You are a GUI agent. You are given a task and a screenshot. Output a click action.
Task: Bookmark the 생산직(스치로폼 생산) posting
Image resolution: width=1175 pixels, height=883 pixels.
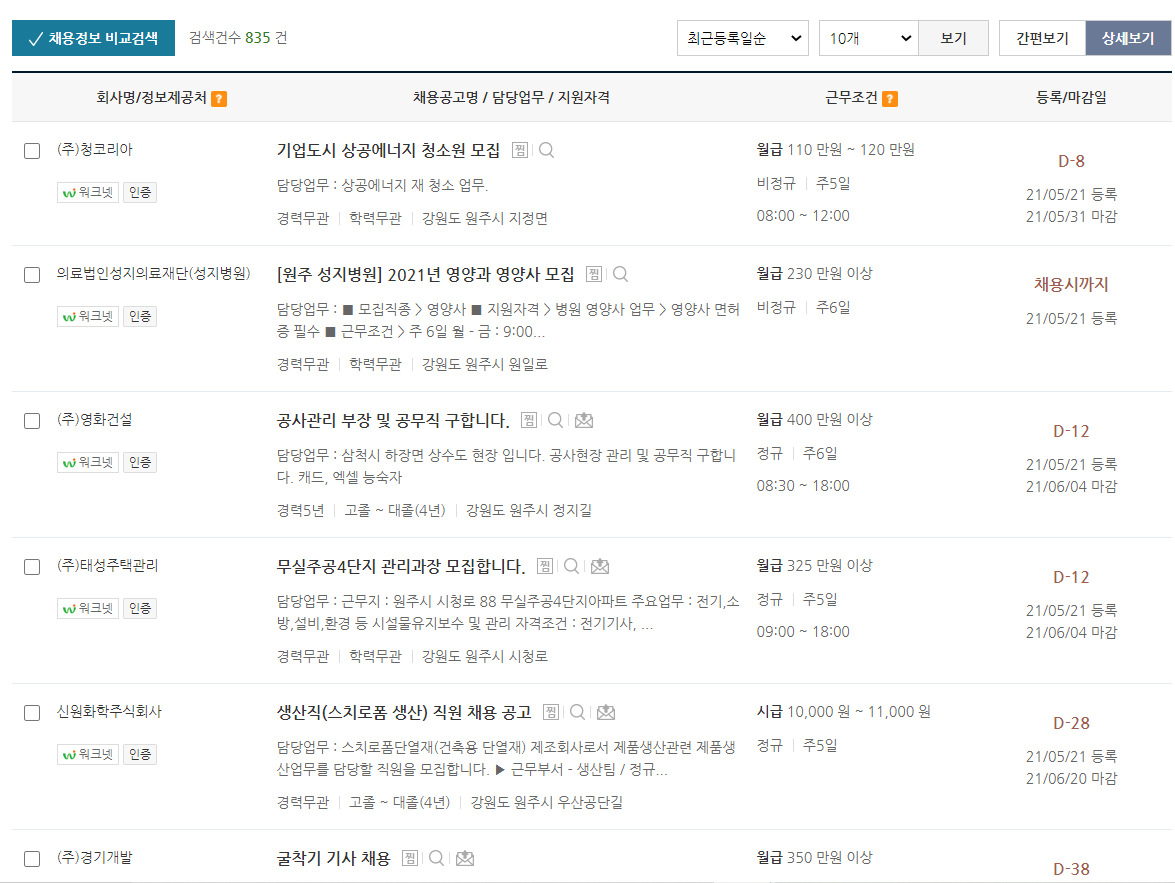(x=551, y=712)
